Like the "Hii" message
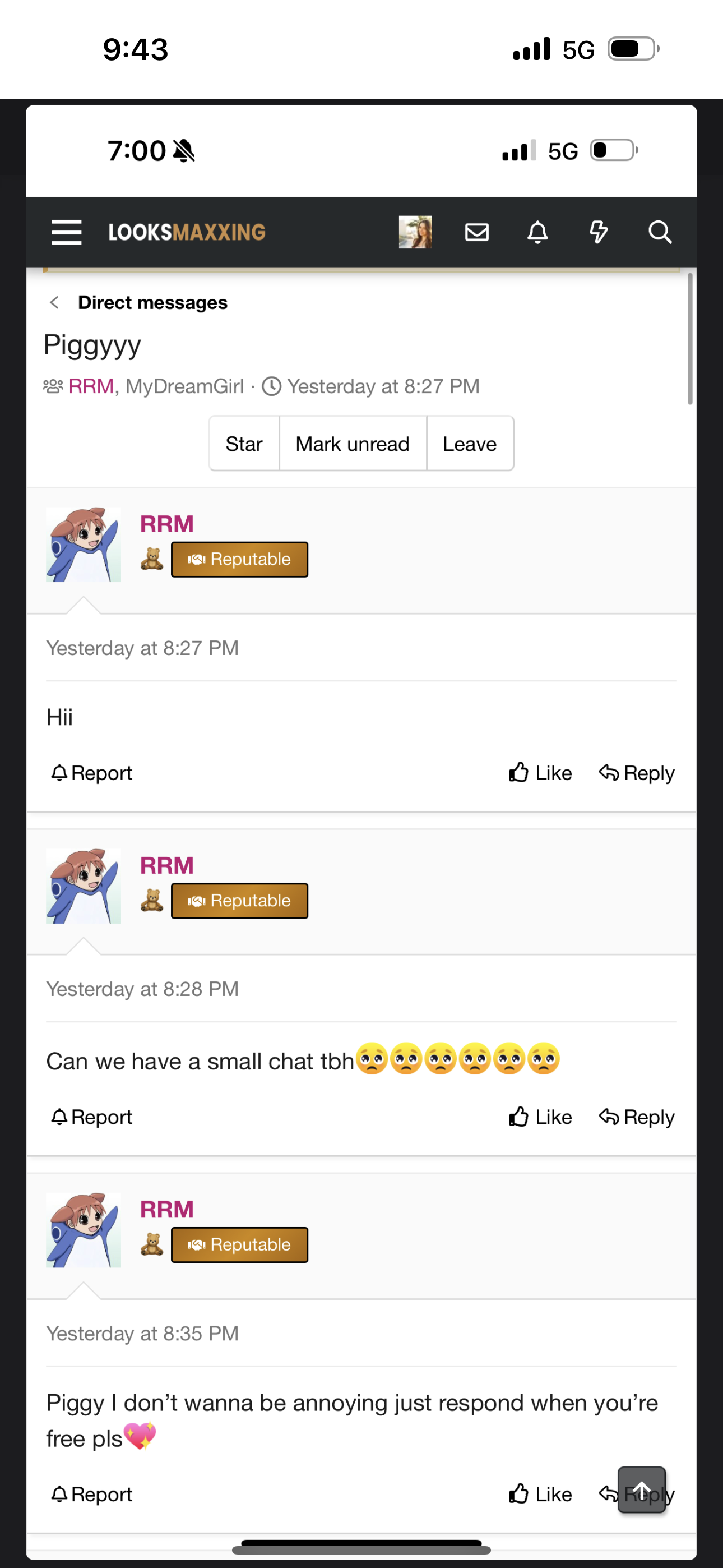 (x=540, y=773)
